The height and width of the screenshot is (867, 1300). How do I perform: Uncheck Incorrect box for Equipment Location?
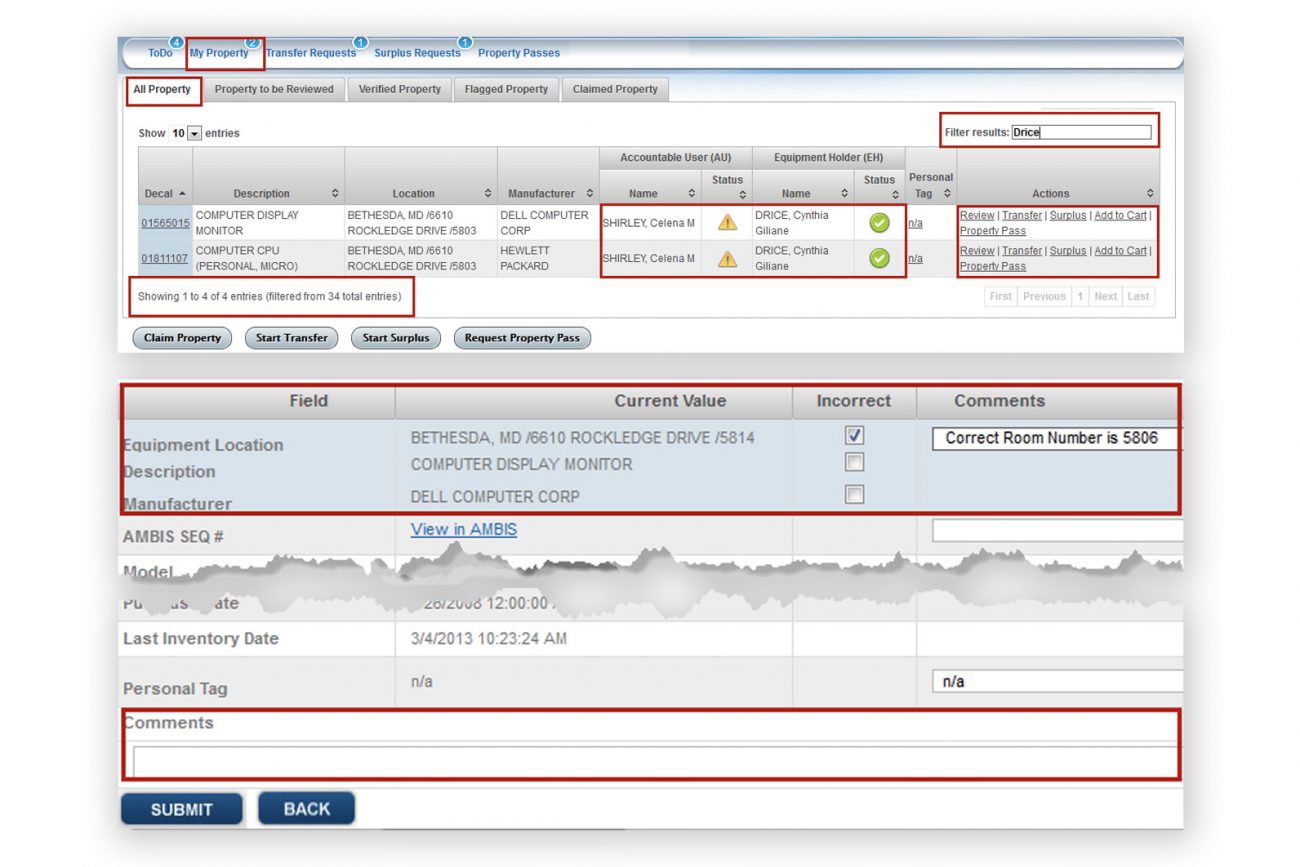(854, 436)
